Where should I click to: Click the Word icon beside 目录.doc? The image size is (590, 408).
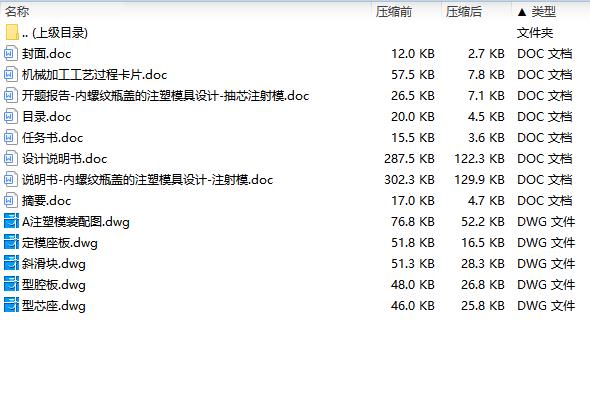pos(11,117)
